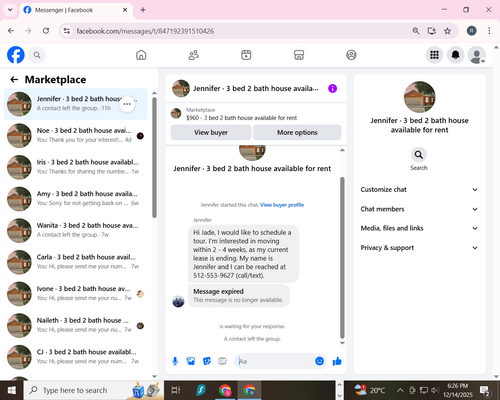Open $960 Marketplace listing banner
Image resolution: width=500 pixels, height=400 pixels.
point(256,114)
